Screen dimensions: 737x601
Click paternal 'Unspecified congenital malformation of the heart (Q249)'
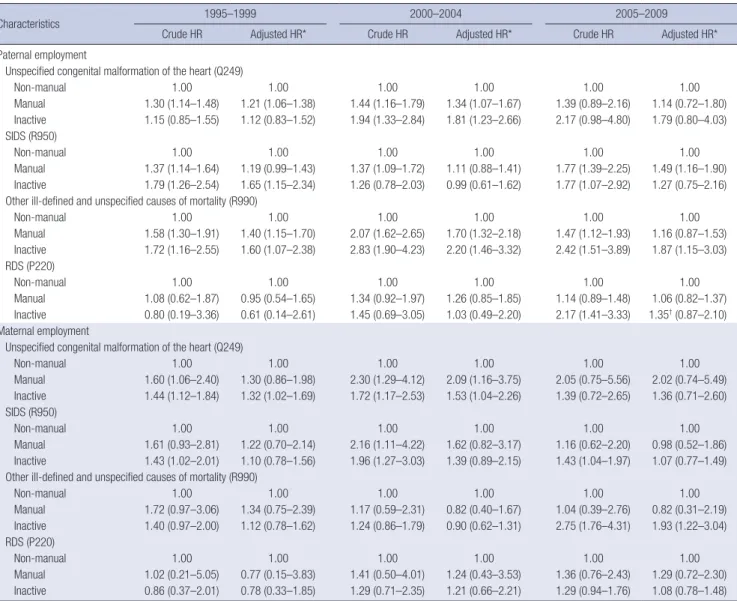124,71
